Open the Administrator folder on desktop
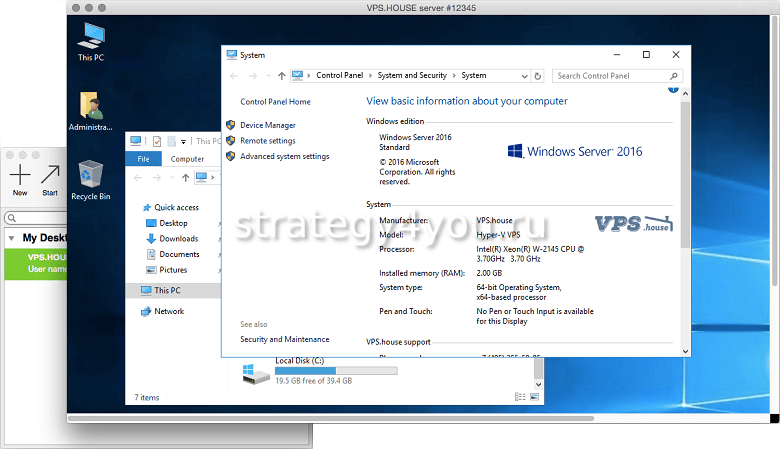780x449 pixels. 90,108
